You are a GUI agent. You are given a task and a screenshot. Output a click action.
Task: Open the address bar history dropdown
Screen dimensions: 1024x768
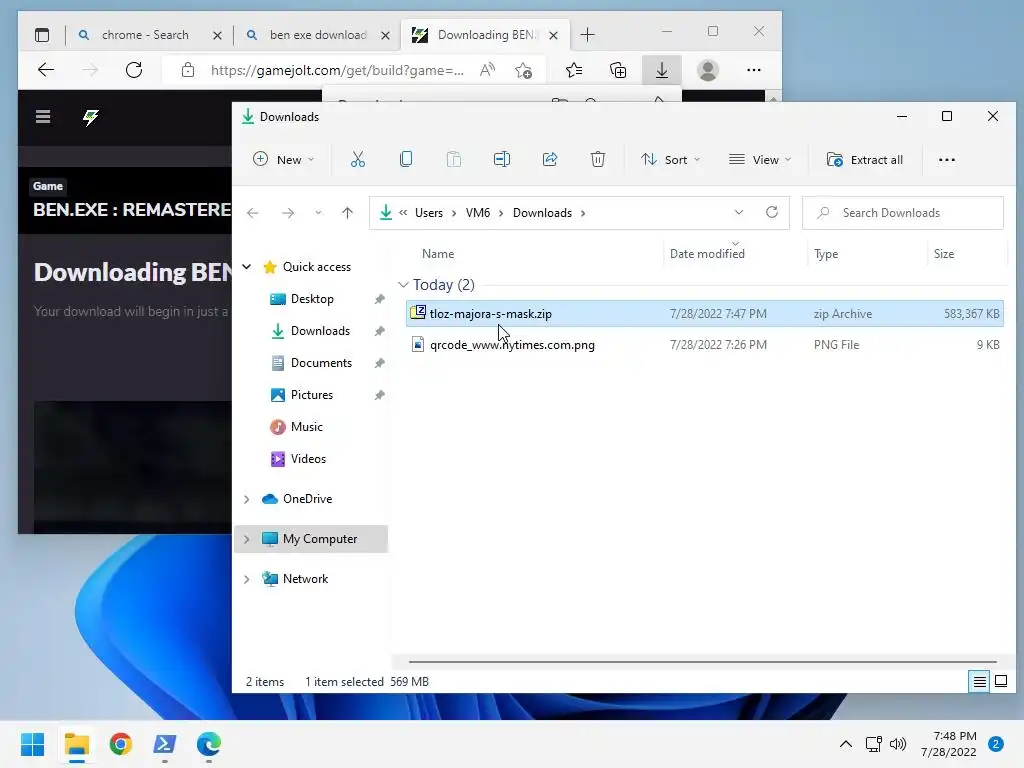pyautogui.click(x=739, y=212)
